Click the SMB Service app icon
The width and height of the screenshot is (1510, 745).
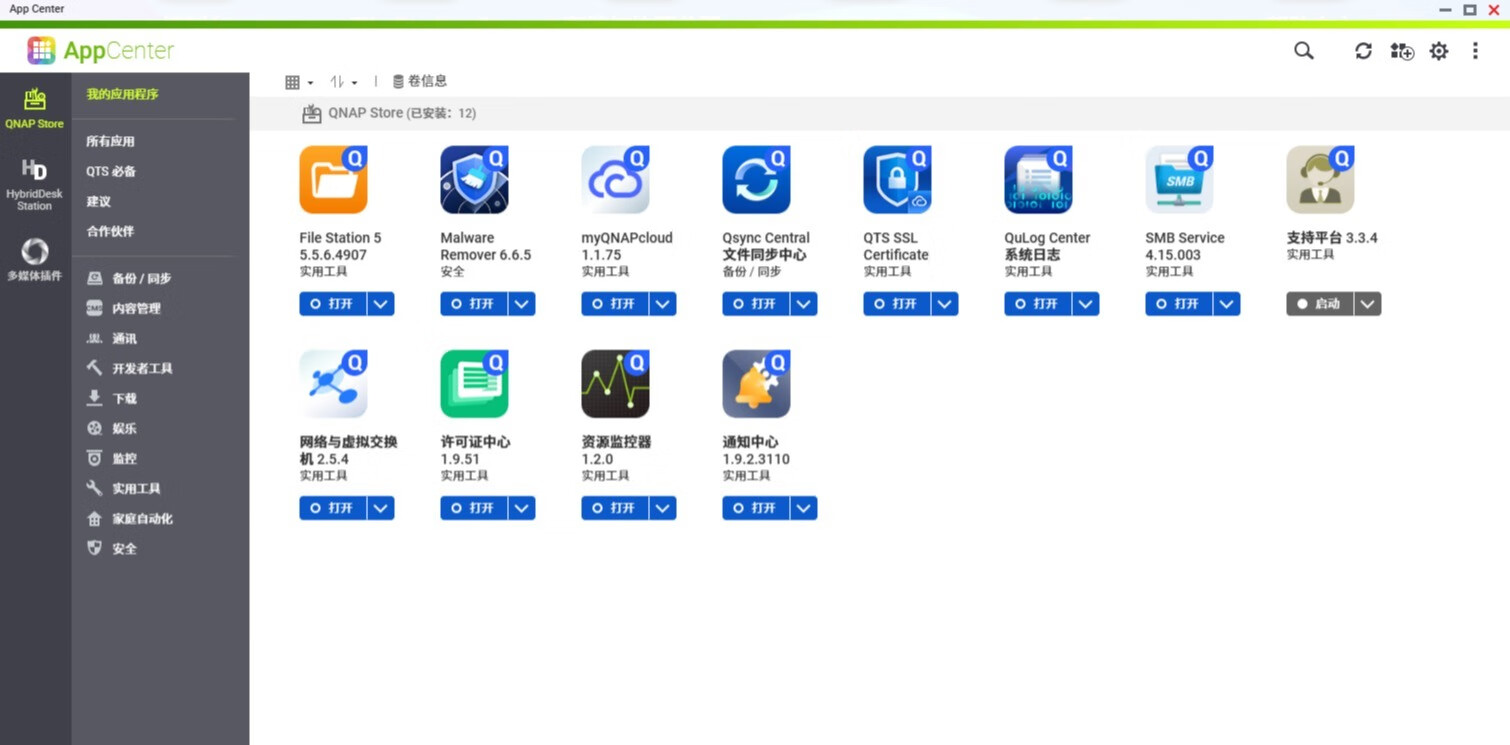[1179, 180]
